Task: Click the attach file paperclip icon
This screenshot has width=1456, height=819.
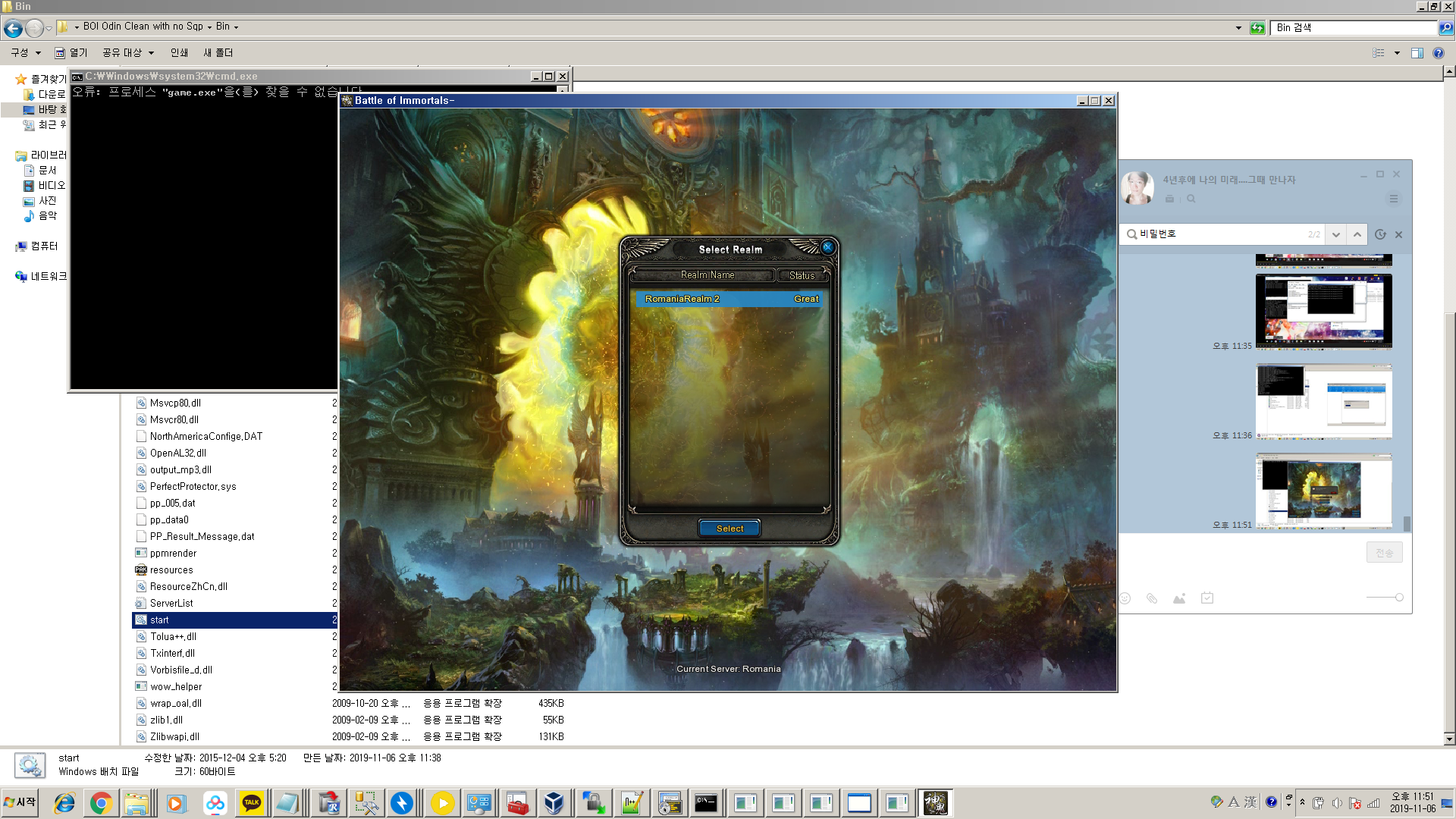Action: [1152, 598]
